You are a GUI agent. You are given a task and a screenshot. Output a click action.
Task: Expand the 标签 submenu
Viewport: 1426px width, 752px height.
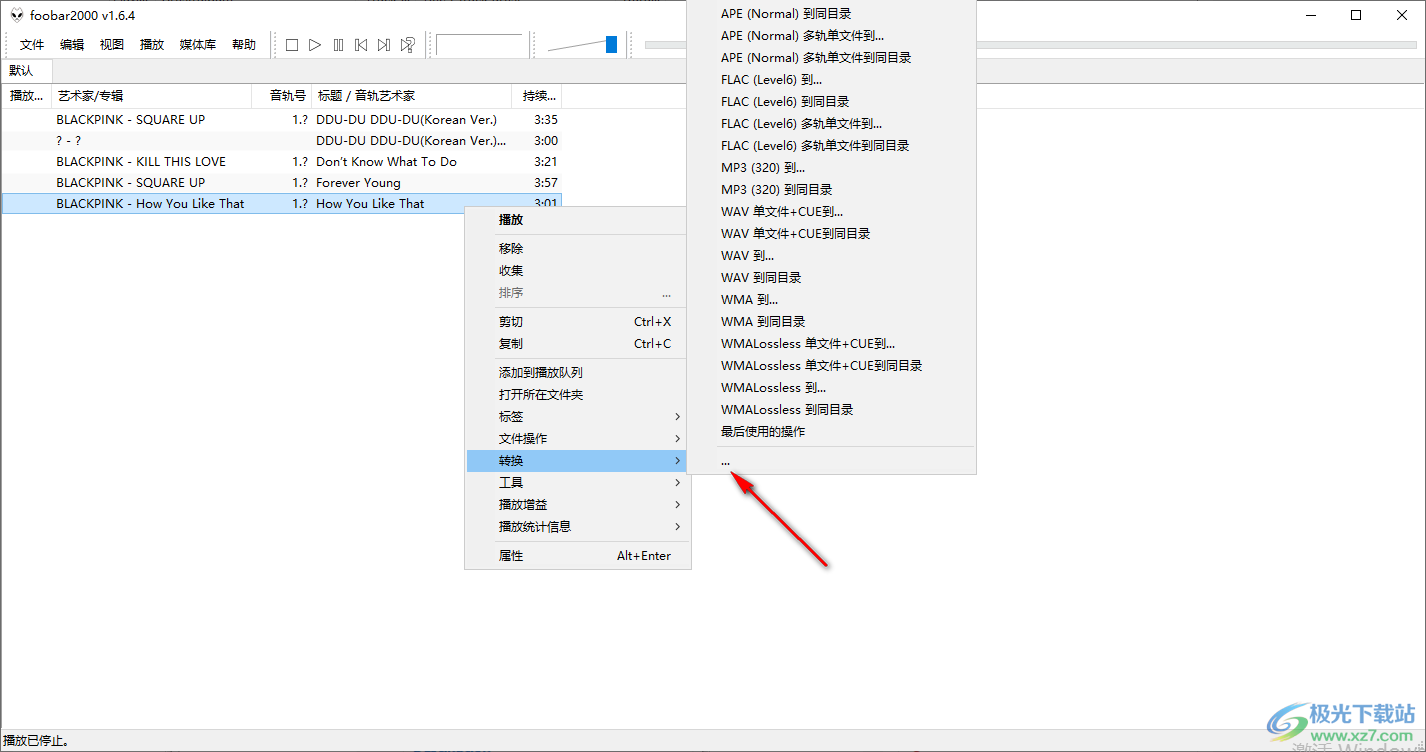[578, 417]
